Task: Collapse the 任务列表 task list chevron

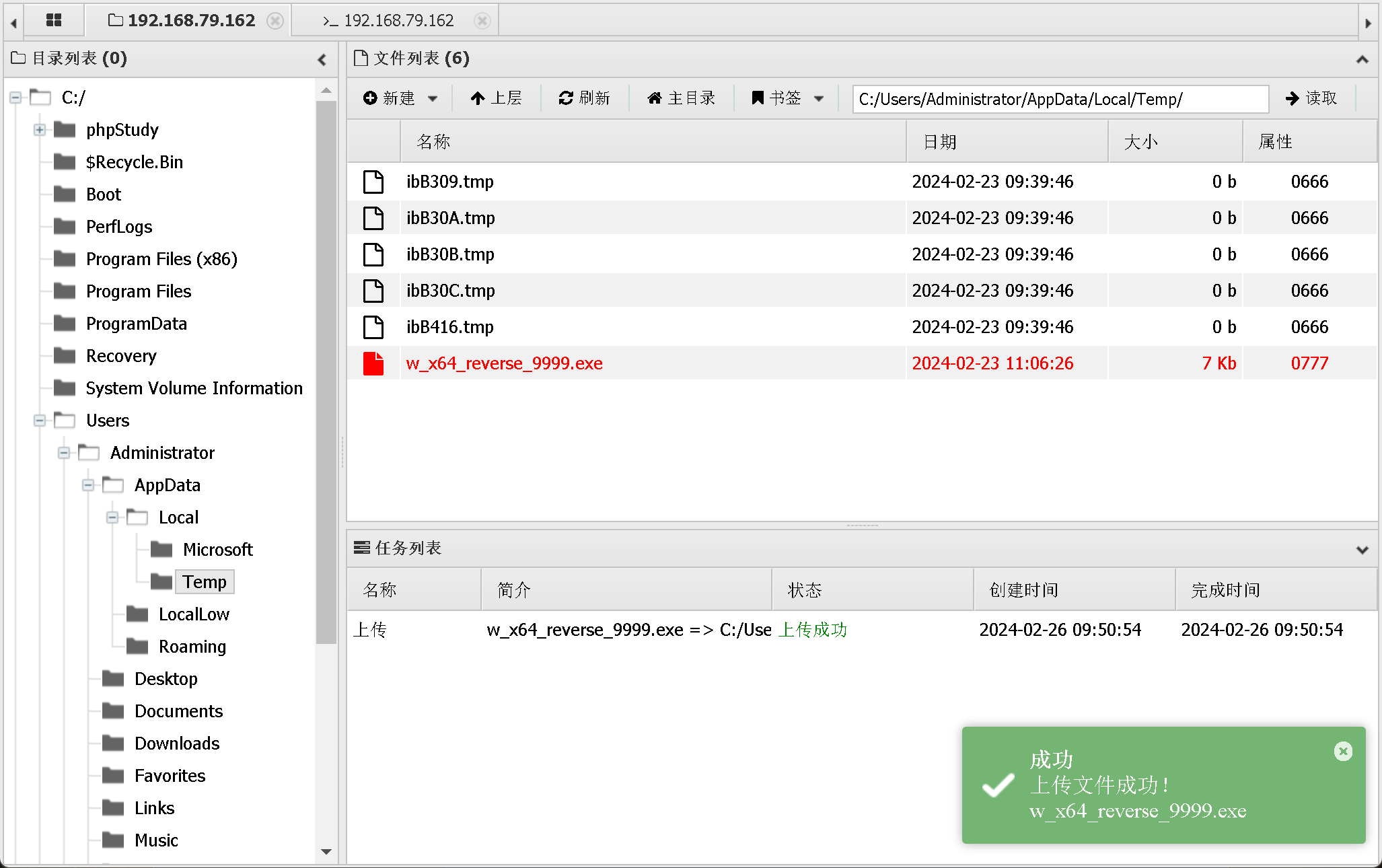Action: 1362,549
